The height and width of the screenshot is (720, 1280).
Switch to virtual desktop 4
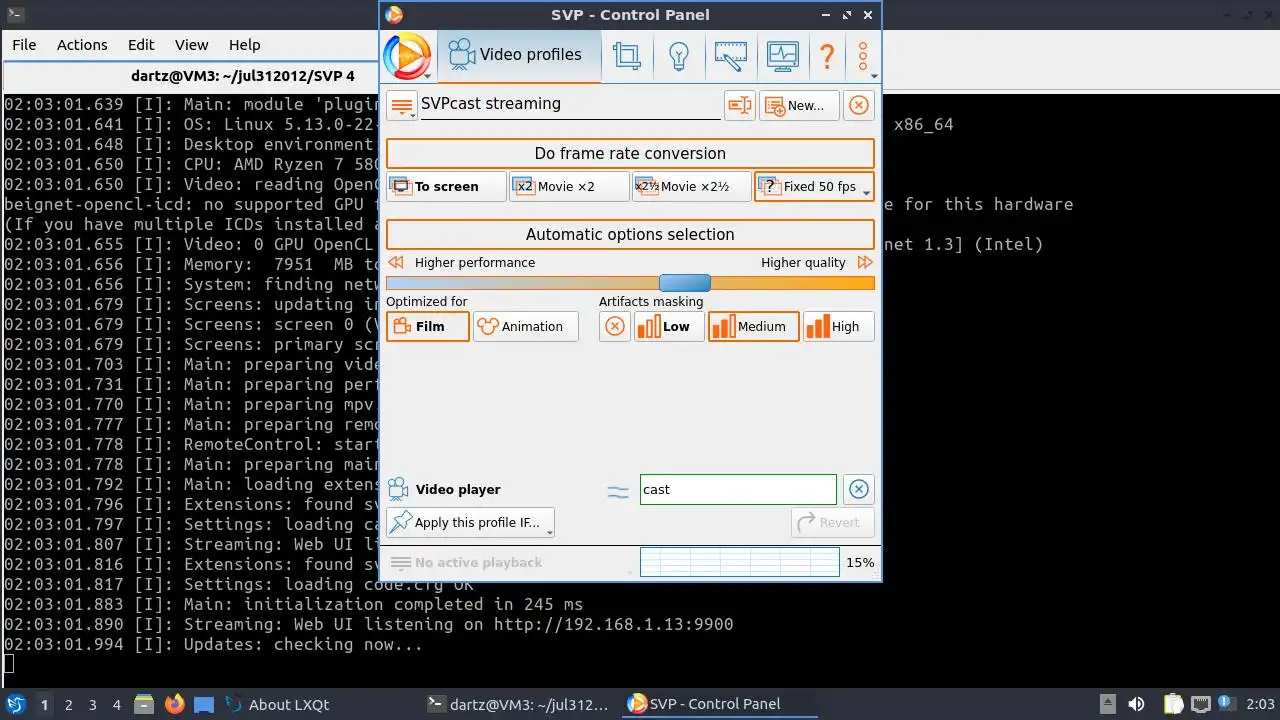[116, 705]
